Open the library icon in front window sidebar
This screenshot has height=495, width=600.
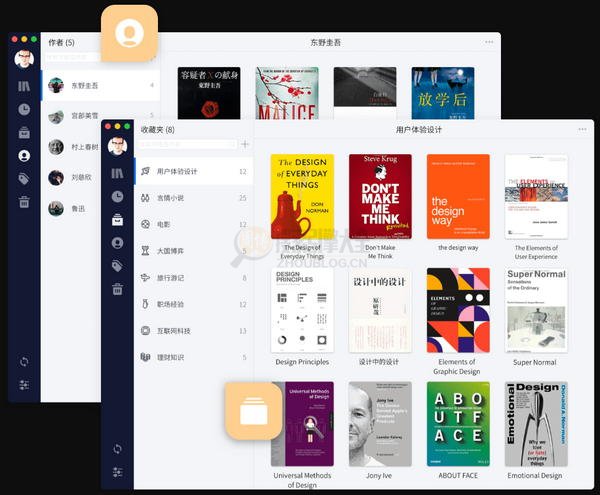click(117, 173)
